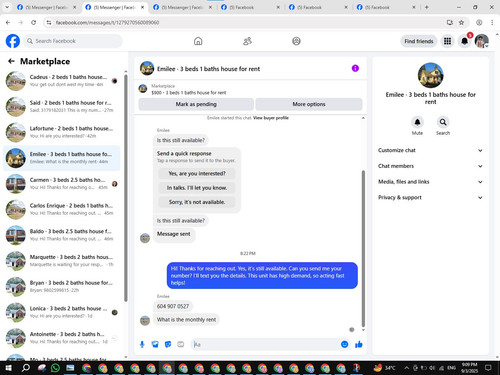Open the Notifications bell icon
This screenshot has width=500, height=375.
pos(464,41)
